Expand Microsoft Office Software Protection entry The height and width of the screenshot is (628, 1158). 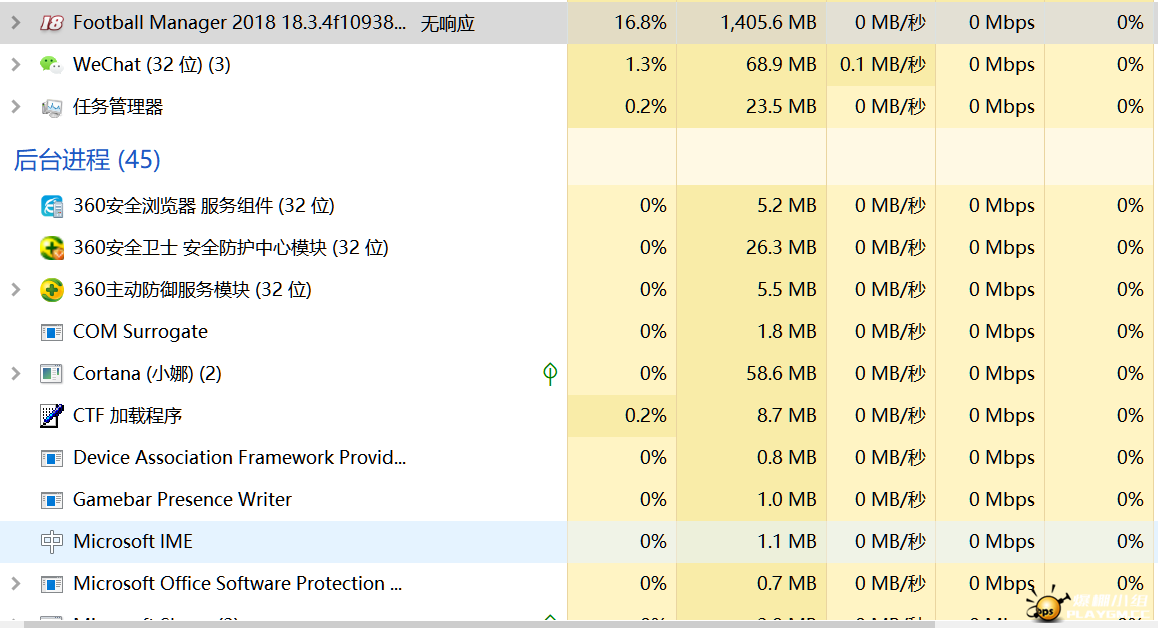tap(15, 584)
